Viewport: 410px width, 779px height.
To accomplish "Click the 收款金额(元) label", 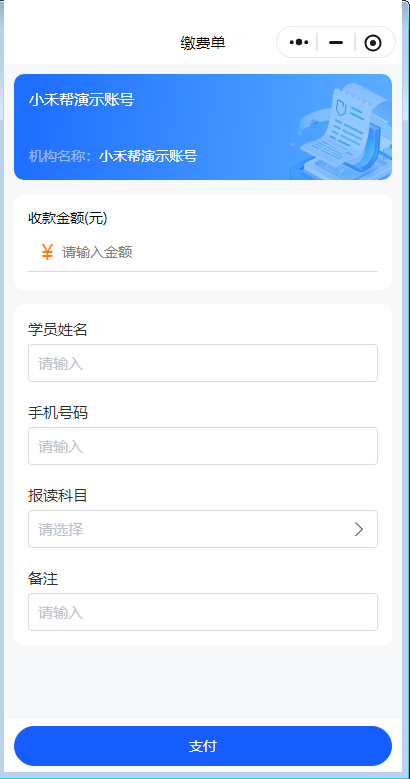I will (x=68, y=218).
